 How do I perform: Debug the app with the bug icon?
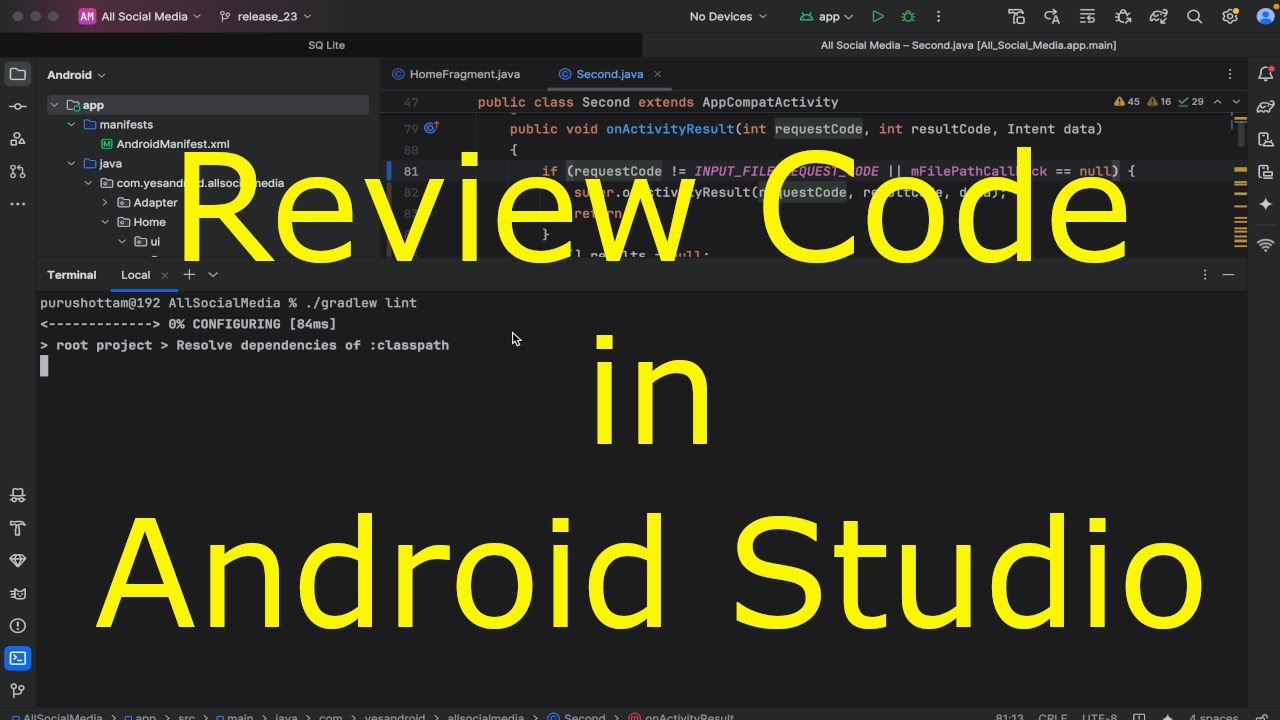pos(908,16)
